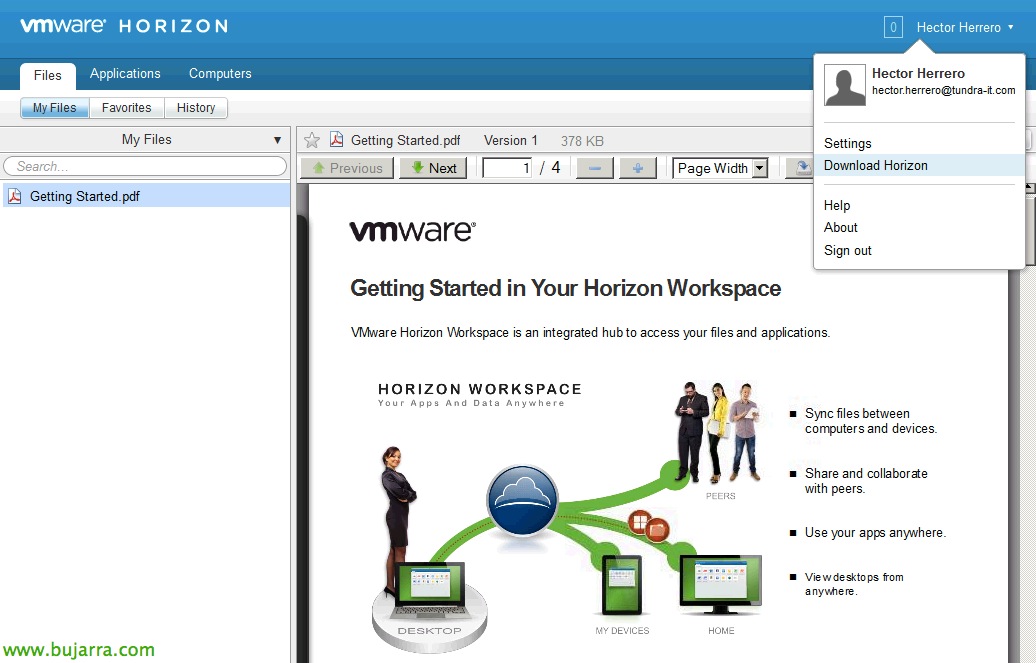This screenshot has width=1036, height=663.
Task: Open the notification counter showing 0
Action: pyautogui.click(x=893, y=27)
